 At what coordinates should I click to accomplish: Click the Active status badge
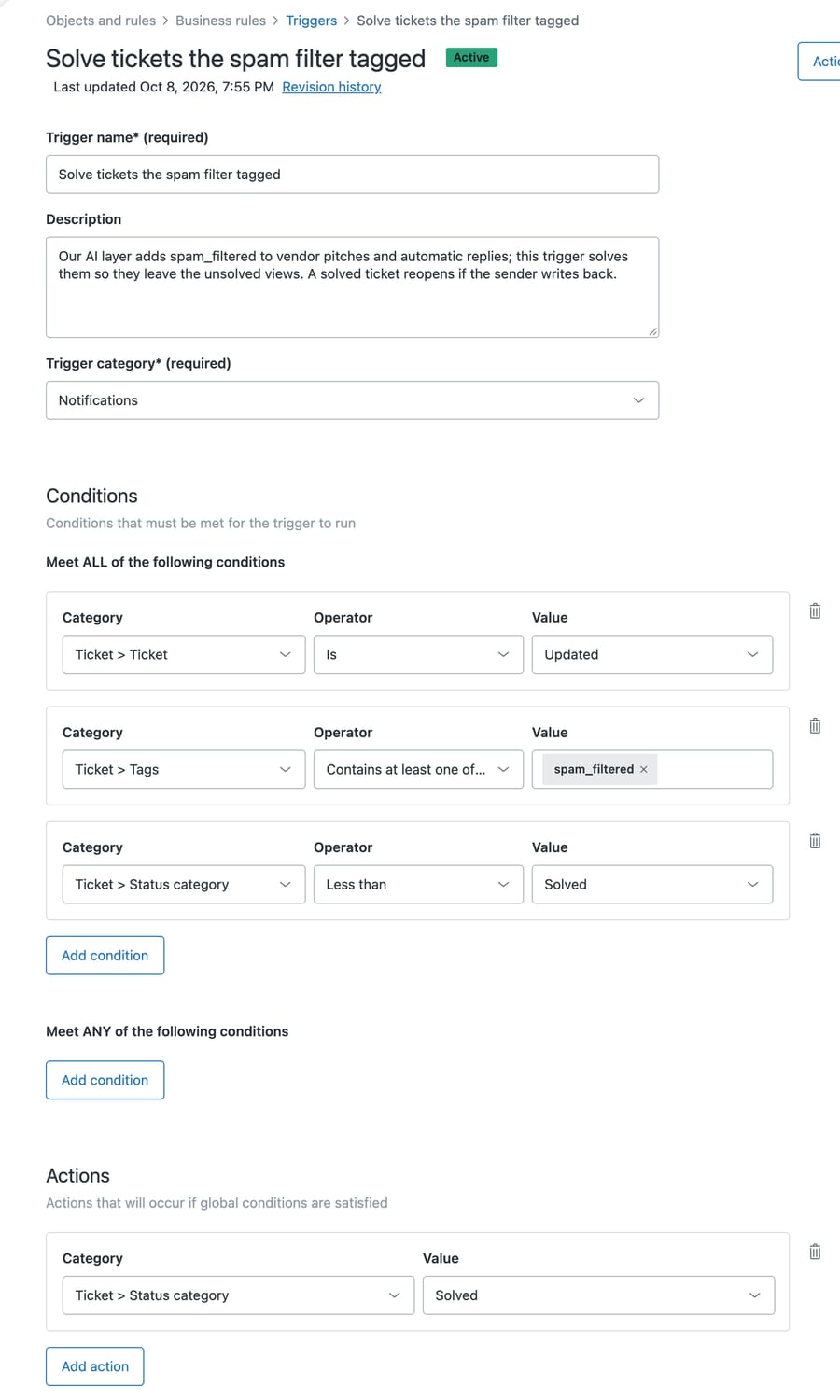471,58
